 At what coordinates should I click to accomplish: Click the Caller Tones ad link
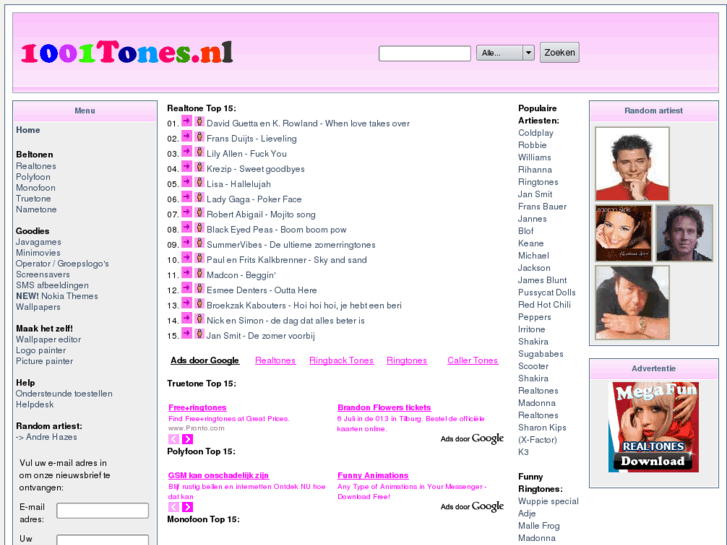[473, 360]
